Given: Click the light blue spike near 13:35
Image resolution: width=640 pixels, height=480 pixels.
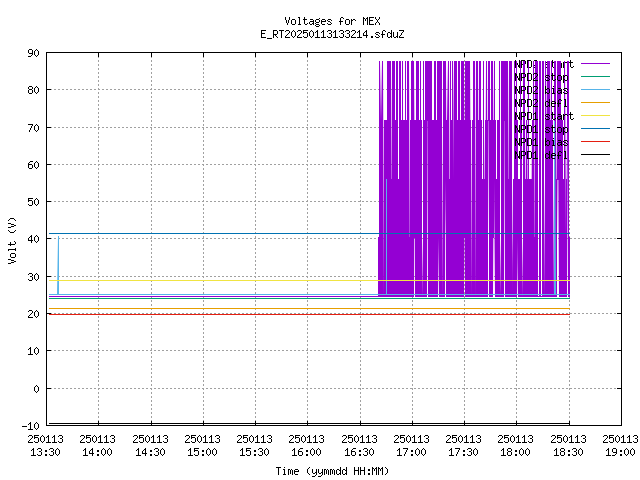Looking at the screenshot, I should pos(58,265).
